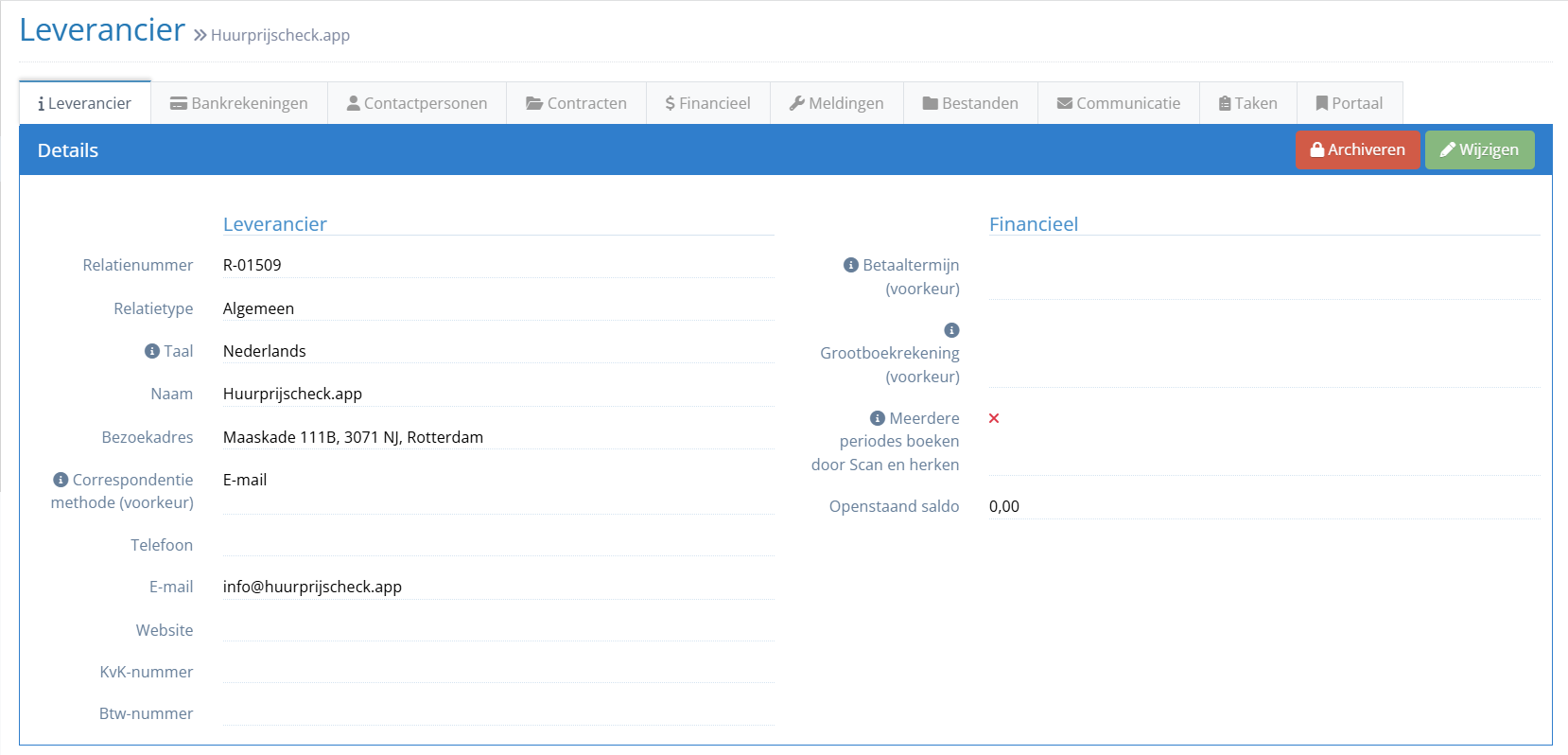The width and height of the screenshot is (1568, 755).
Task: Click info icon beside Correspondentie methode
Action: (61, 480)
